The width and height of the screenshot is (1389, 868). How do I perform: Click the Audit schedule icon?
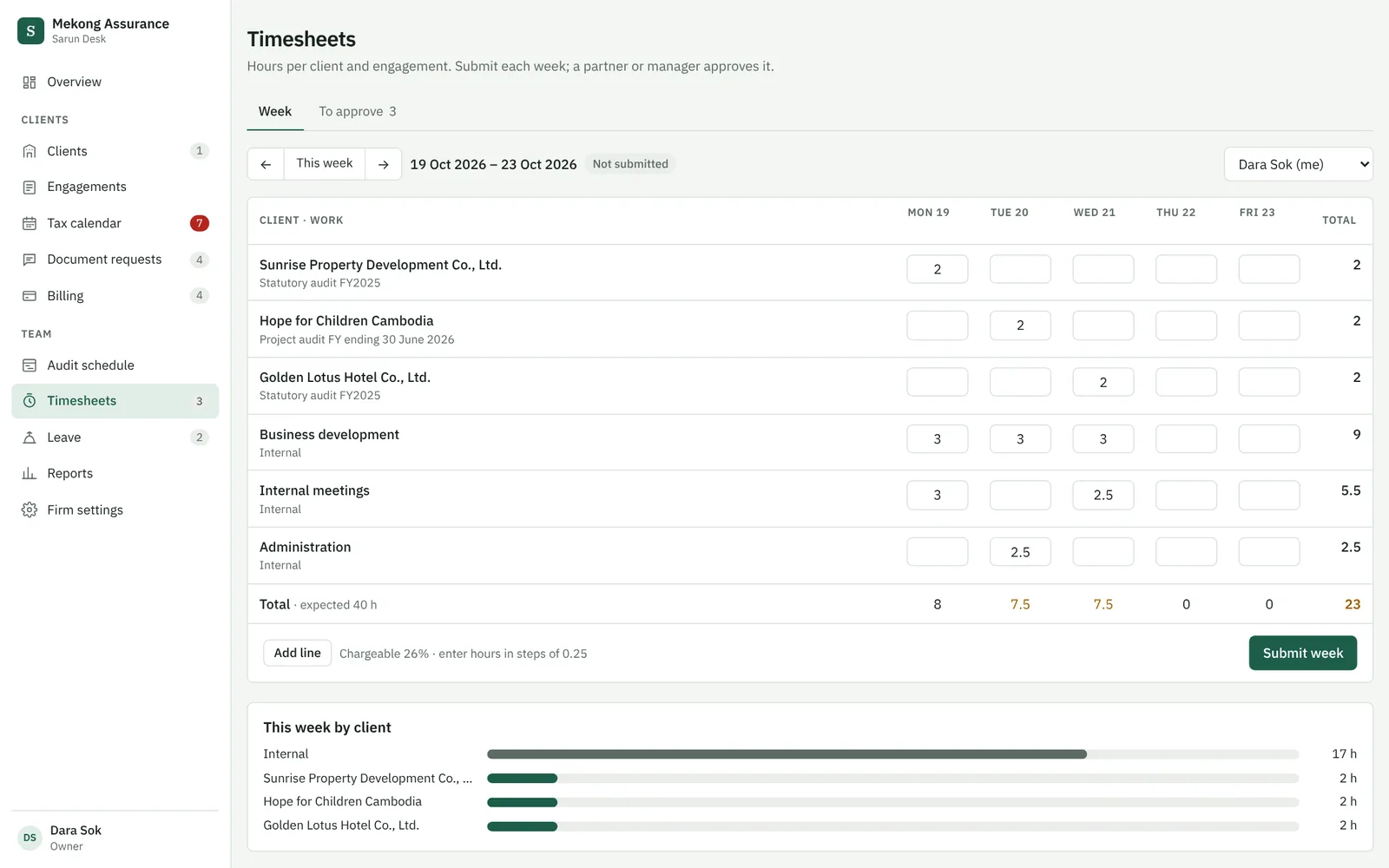[30, 365]
